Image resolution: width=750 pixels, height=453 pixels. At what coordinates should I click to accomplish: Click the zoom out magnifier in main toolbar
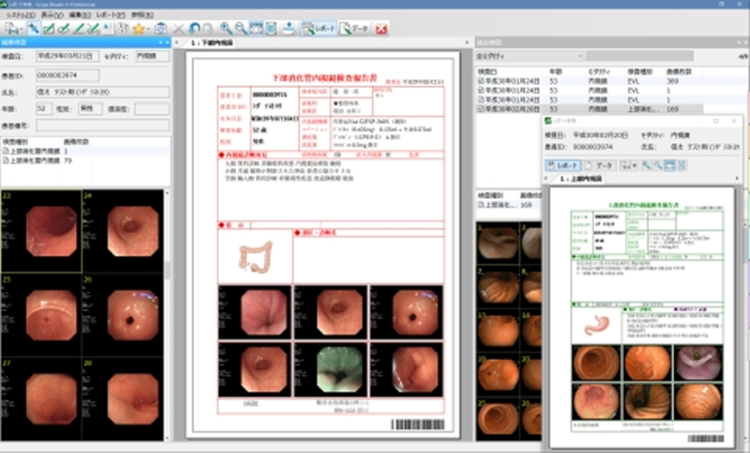pyautogui.click(x=241, y=29)
